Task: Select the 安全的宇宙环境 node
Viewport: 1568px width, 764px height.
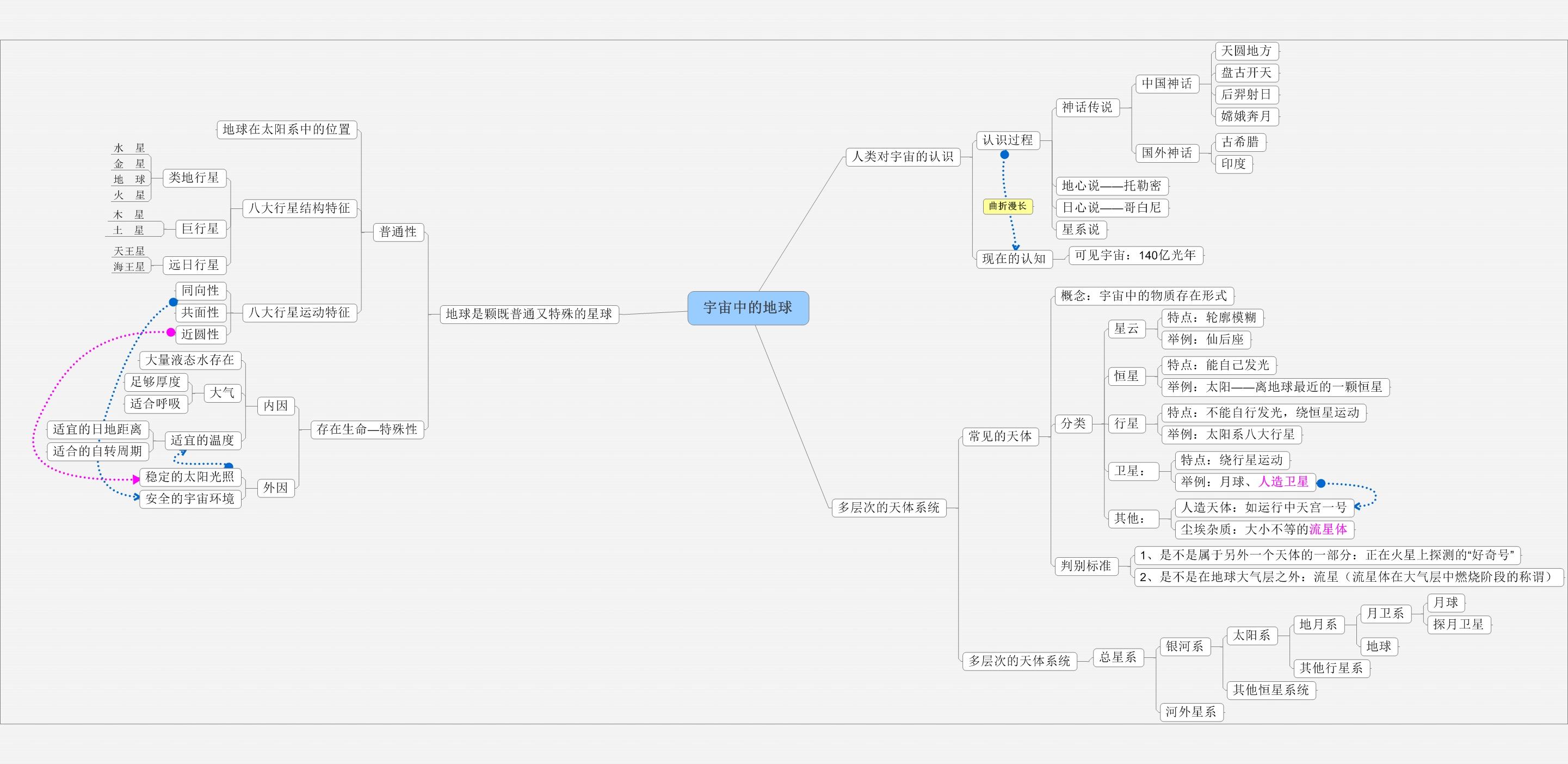Action: pyautogui.click(x=190, y=498)
